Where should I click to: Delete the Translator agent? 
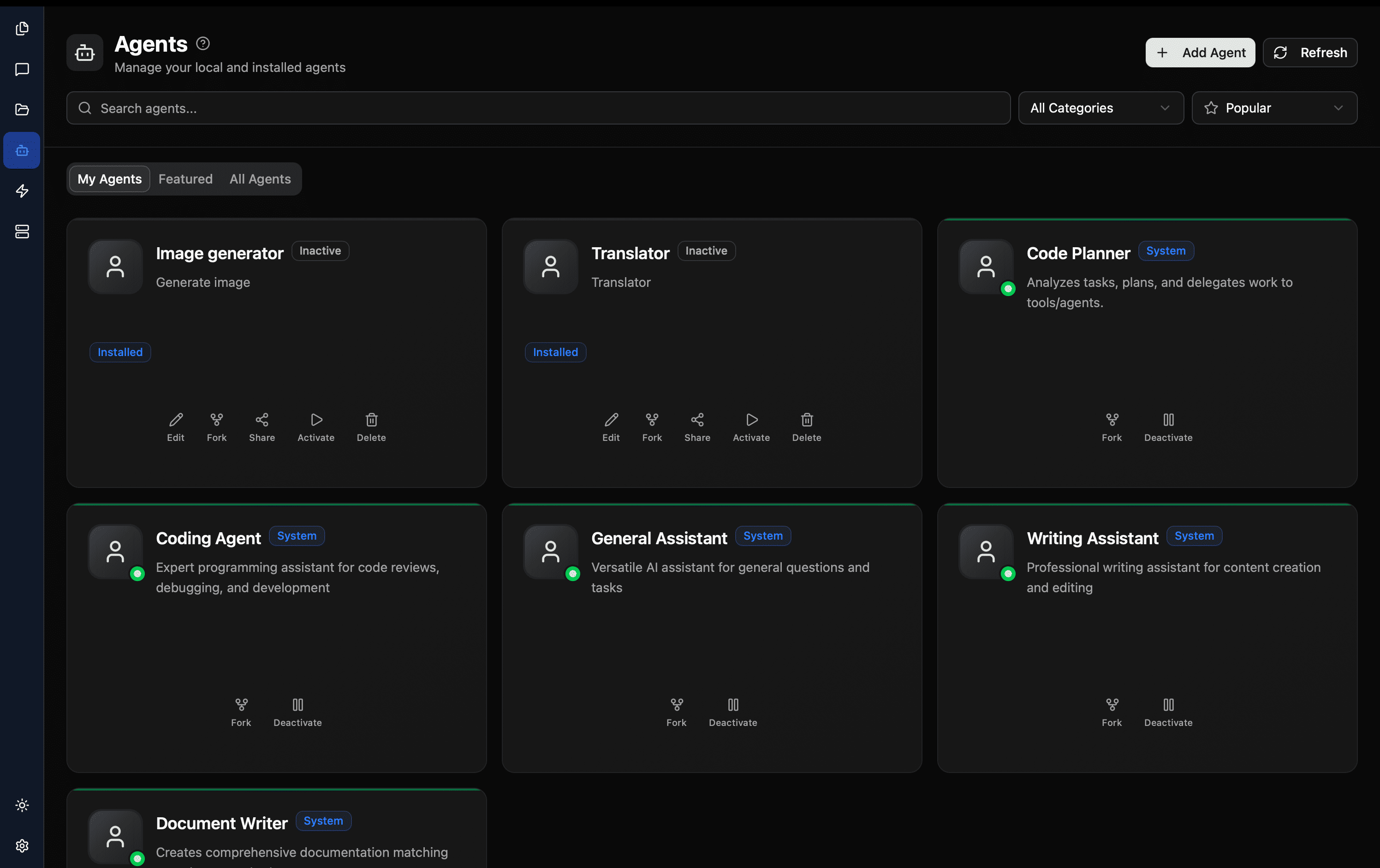[x=806, y=426]
